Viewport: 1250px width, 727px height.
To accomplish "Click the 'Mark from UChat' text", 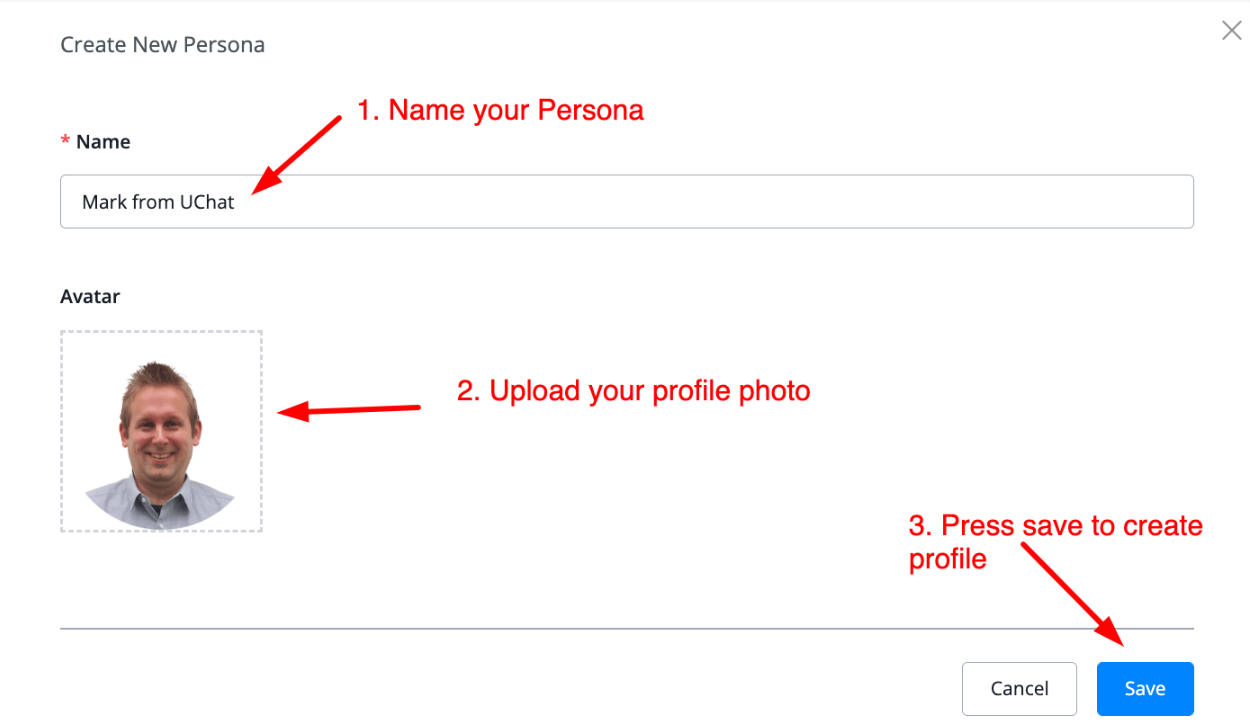I will click(x=158, y=202).
